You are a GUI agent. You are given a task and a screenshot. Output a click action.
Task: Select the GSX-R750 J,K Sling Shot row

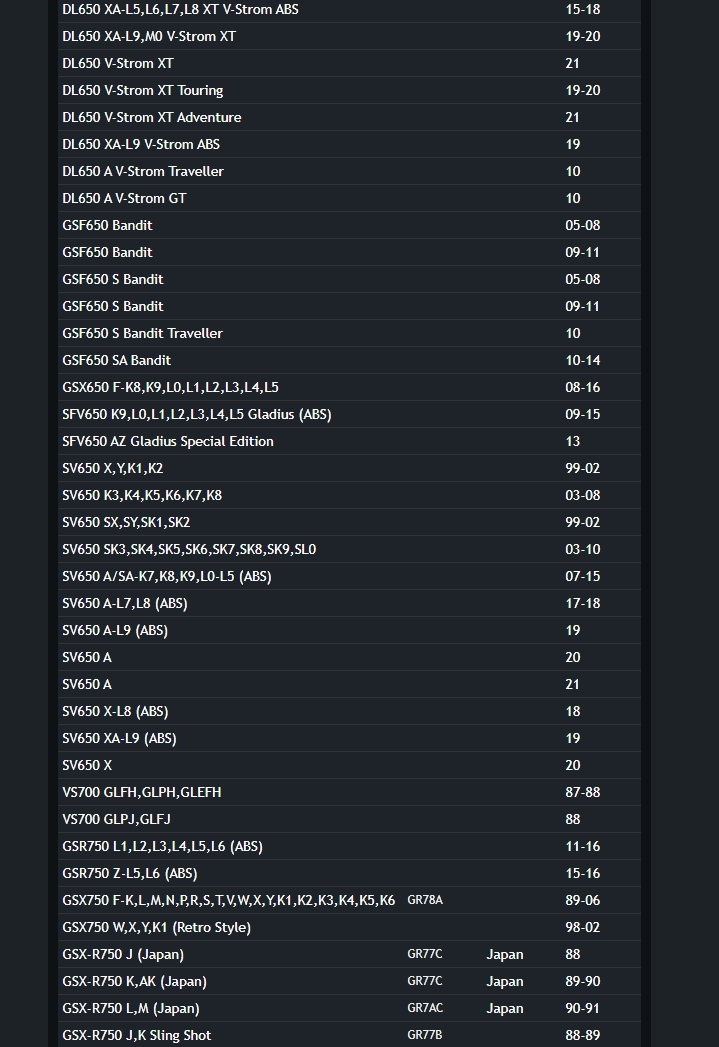click(x=349, y=1035)
